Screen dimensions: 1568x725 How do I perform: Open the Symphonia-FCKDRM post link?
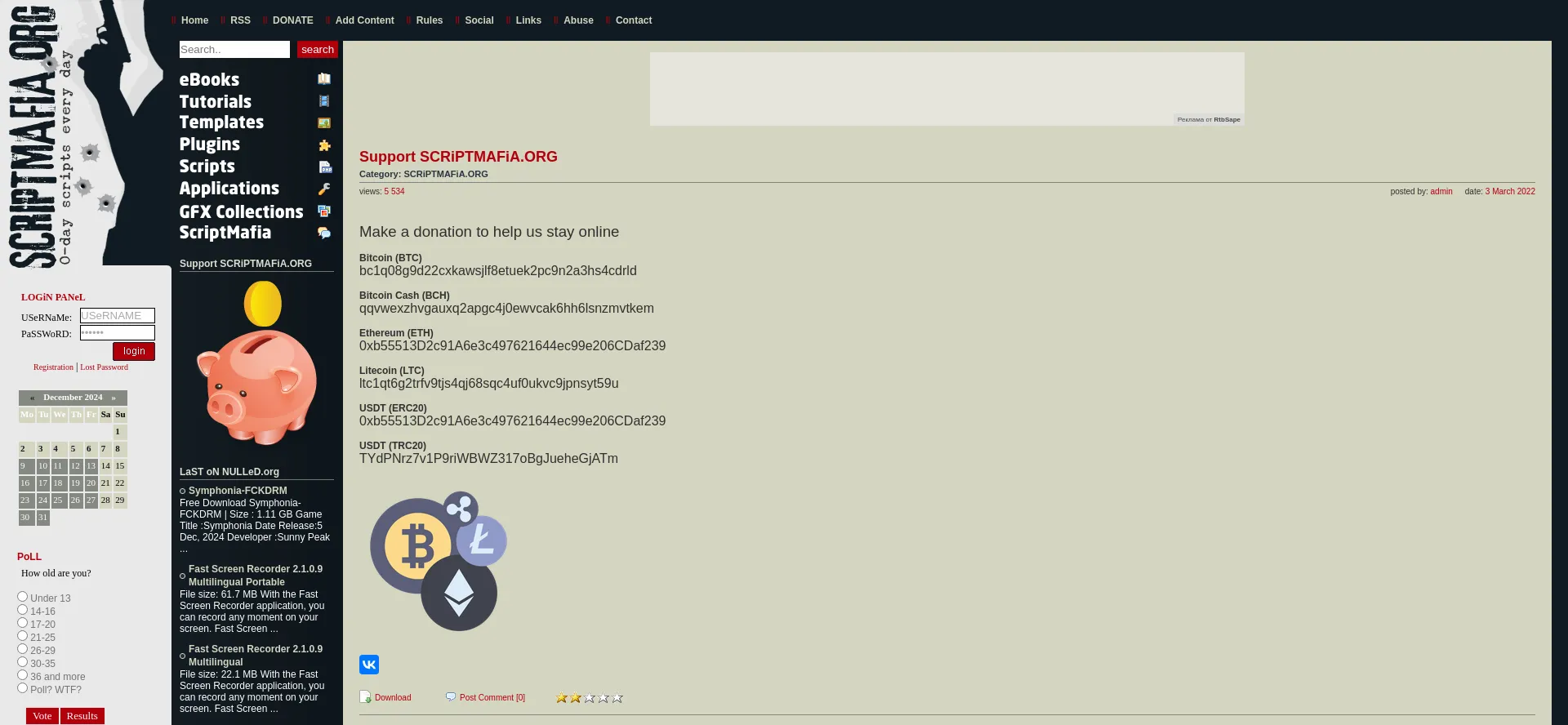238,491
